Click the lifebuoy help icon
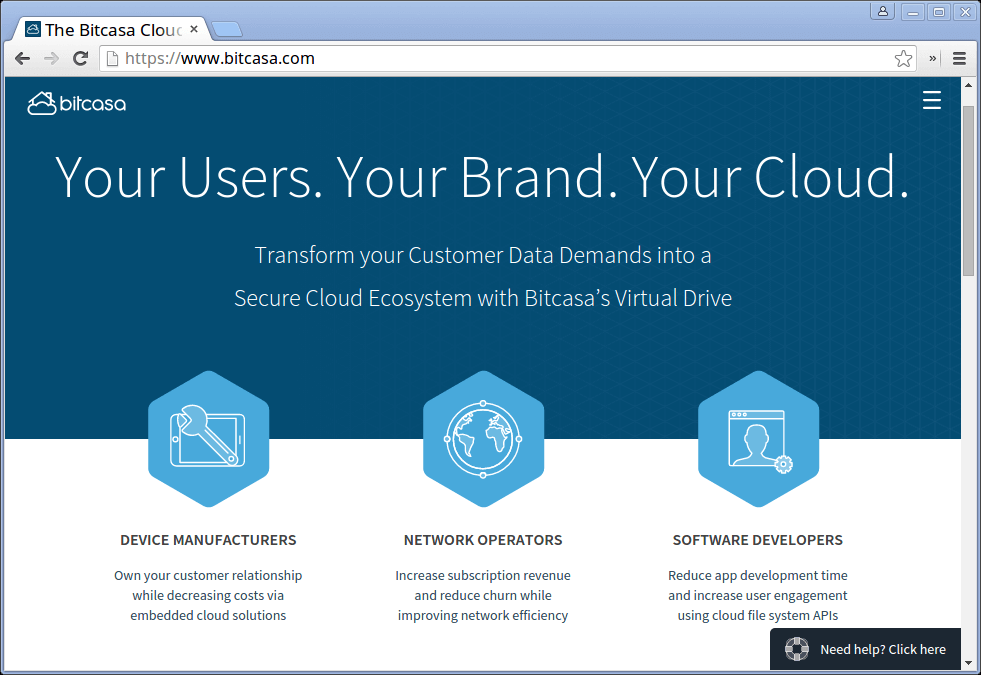This screenshot has width=981, height=675. click(x=796, y=649)
